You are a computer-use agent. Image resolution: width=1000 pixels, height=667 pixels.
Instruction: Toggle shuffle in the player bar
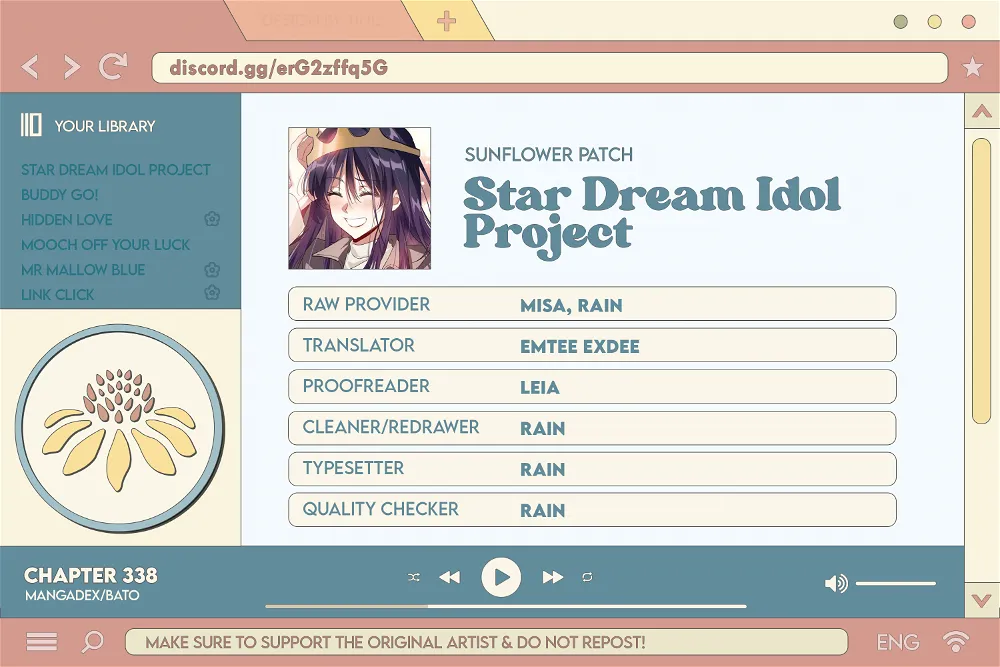414,577
